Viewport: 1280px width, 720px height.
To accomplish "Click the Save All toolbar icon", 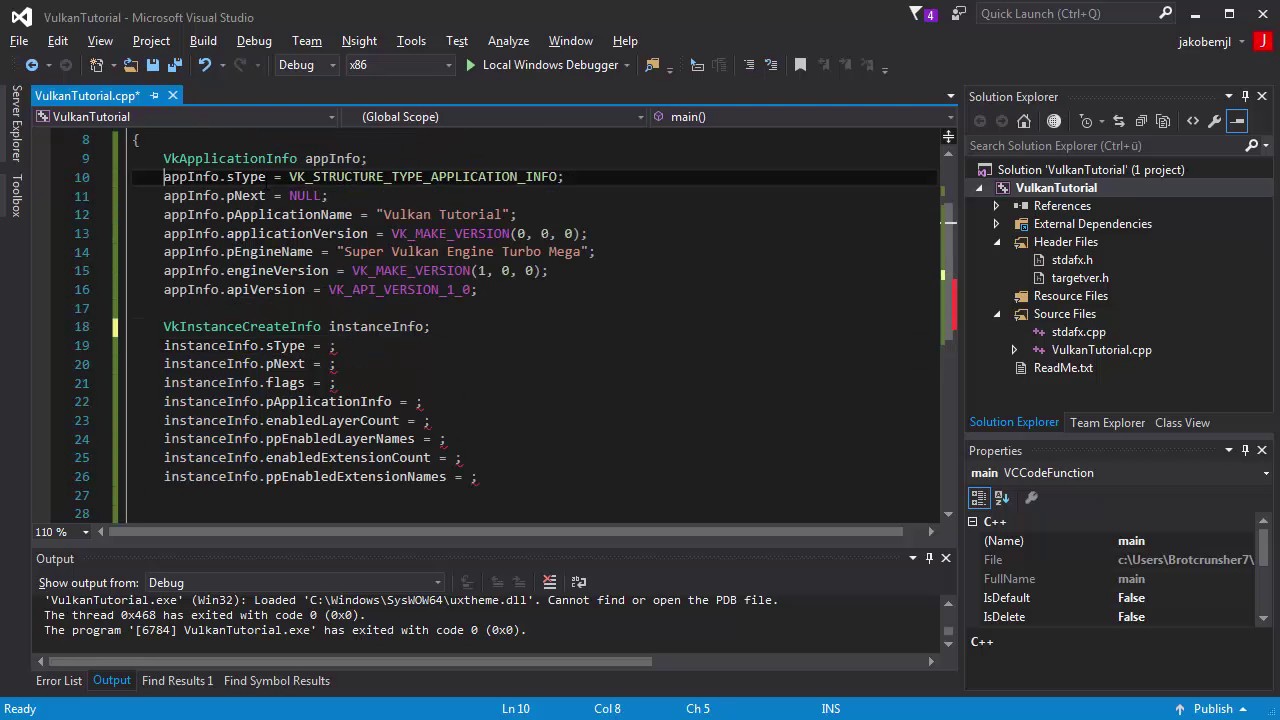I will pos(175,65).
